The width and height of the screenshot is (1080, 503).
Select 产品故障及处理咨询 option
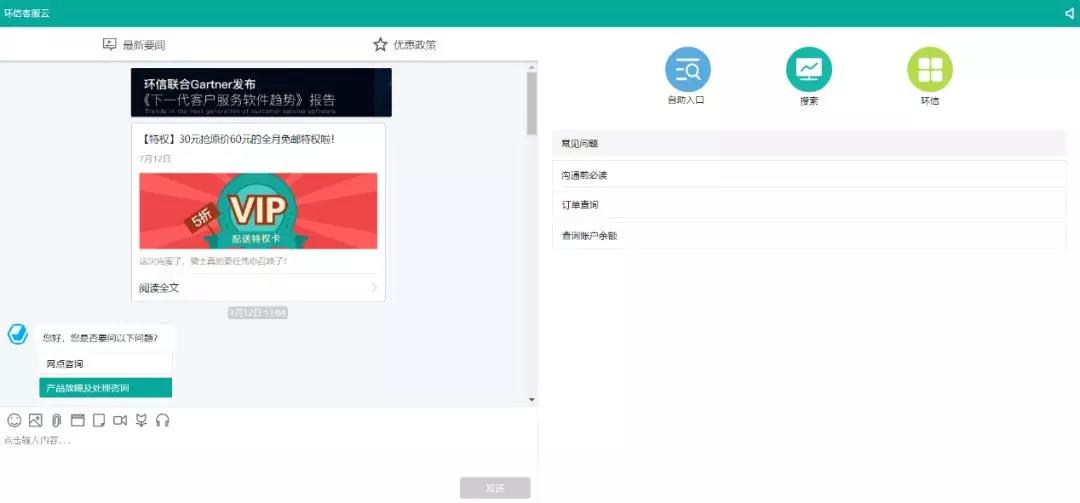coord(106,388)
